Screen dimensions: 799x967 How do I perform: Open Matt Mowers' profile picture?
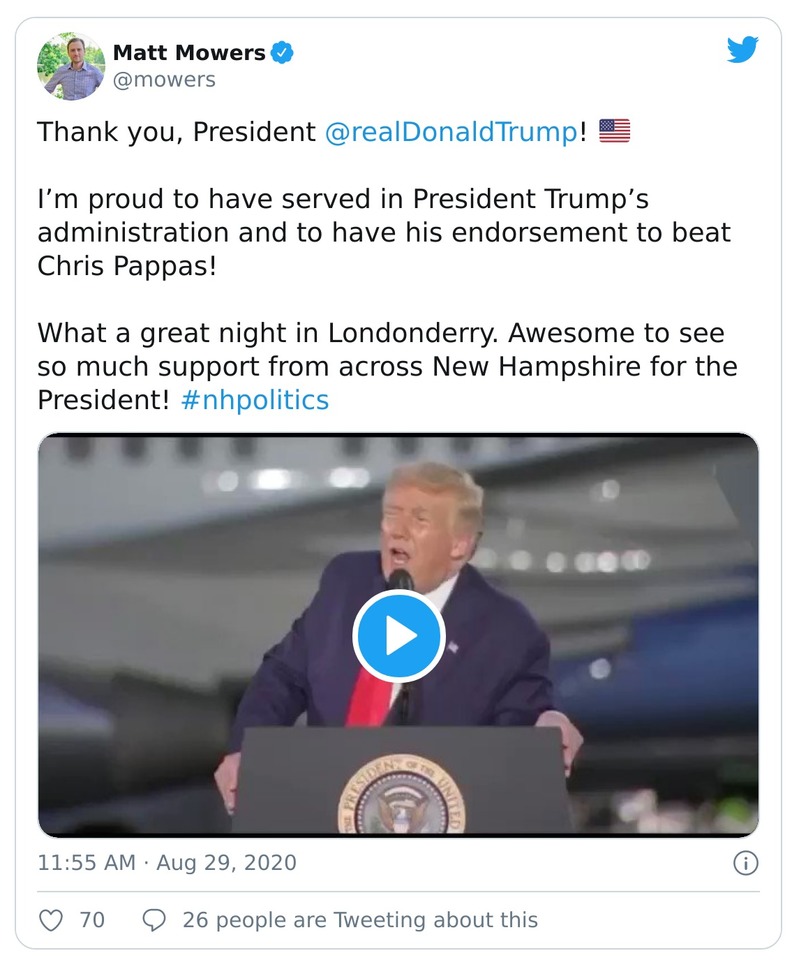pyautogui.click(x=70, y=62)
